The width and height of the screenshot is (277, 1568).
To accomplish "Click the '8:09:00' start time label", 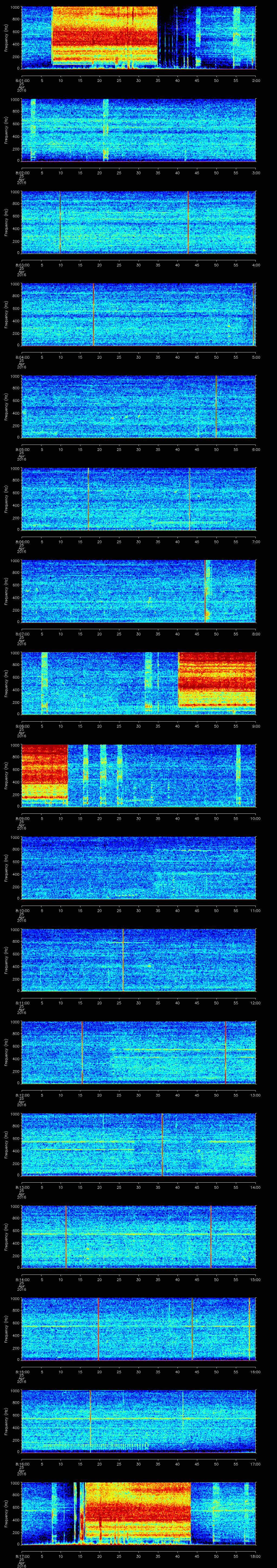I will [22, 818].
